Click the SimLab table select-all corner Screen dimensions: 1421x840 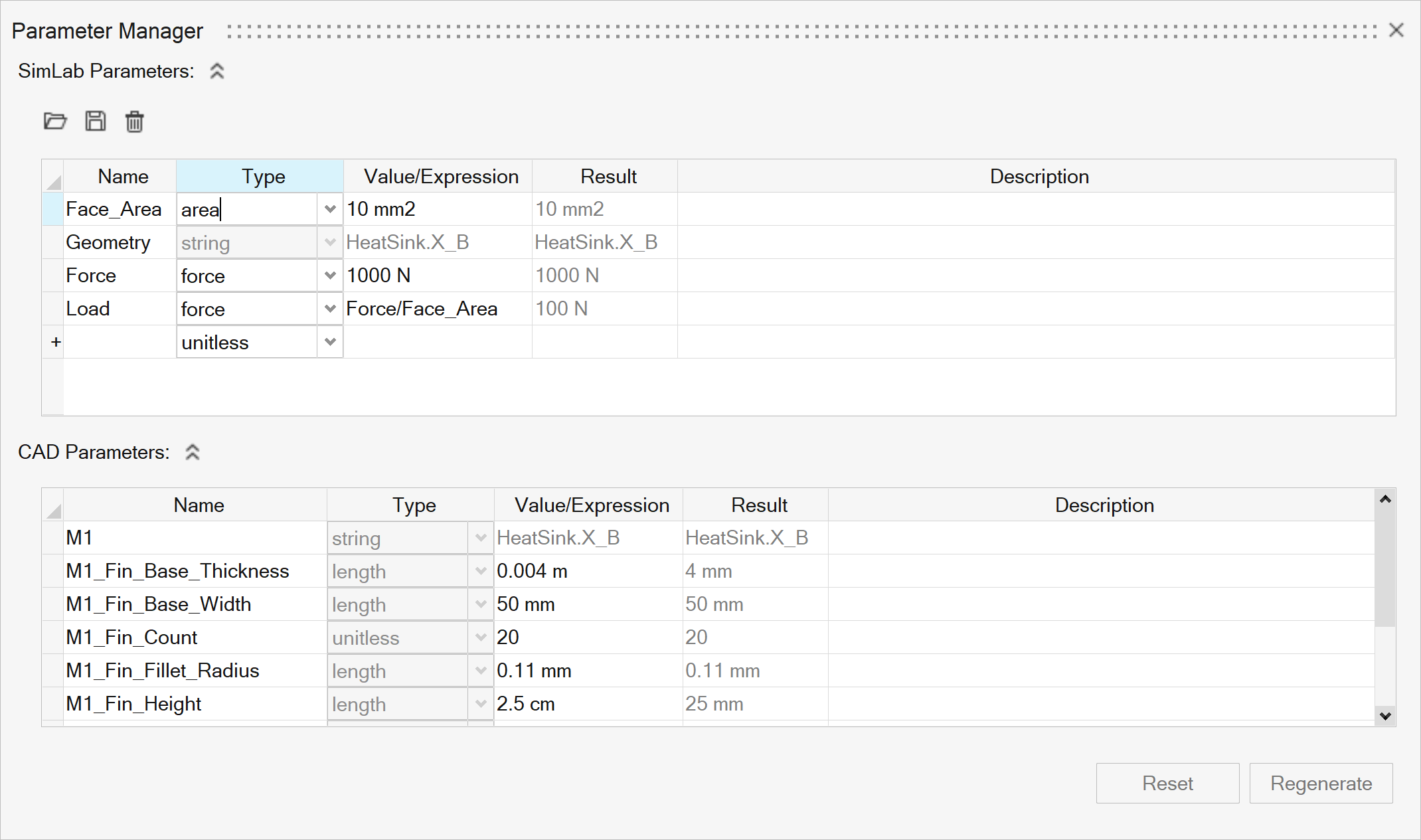click(x=53, y=178)
